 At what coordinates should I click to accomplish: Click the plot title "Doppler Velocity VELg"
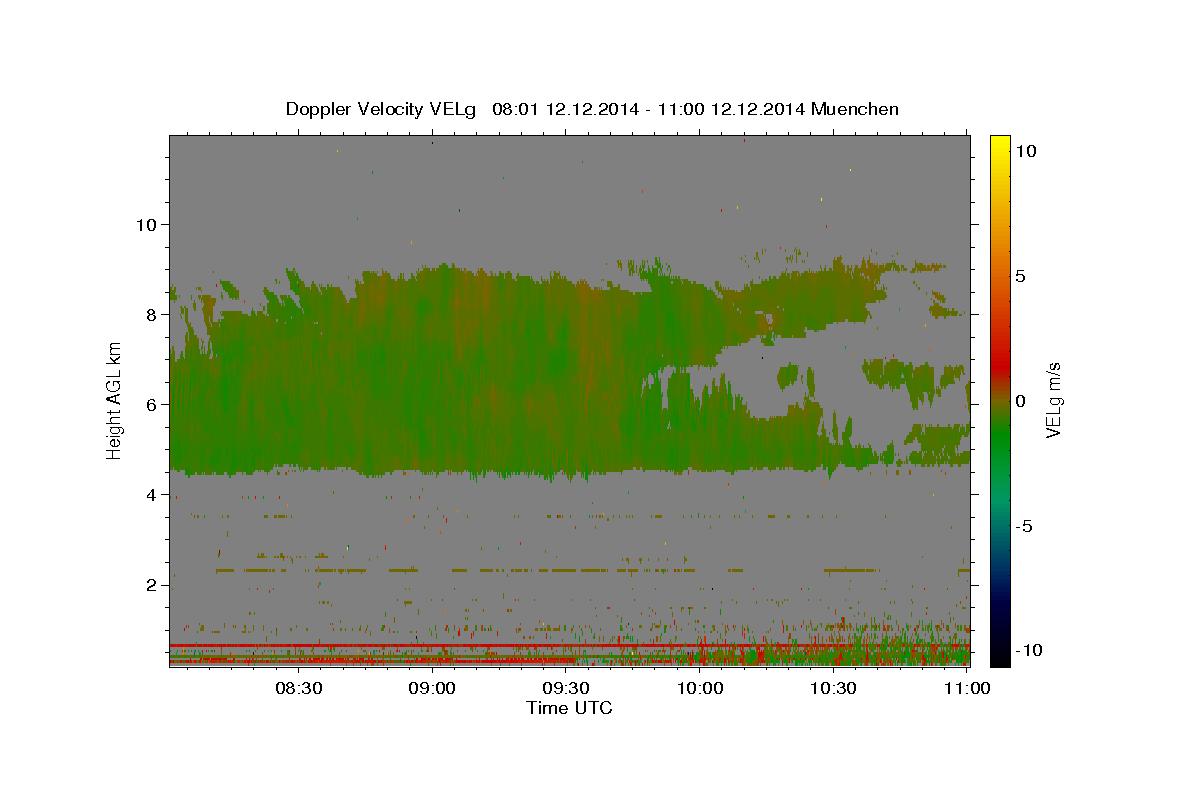click(383, 109)
